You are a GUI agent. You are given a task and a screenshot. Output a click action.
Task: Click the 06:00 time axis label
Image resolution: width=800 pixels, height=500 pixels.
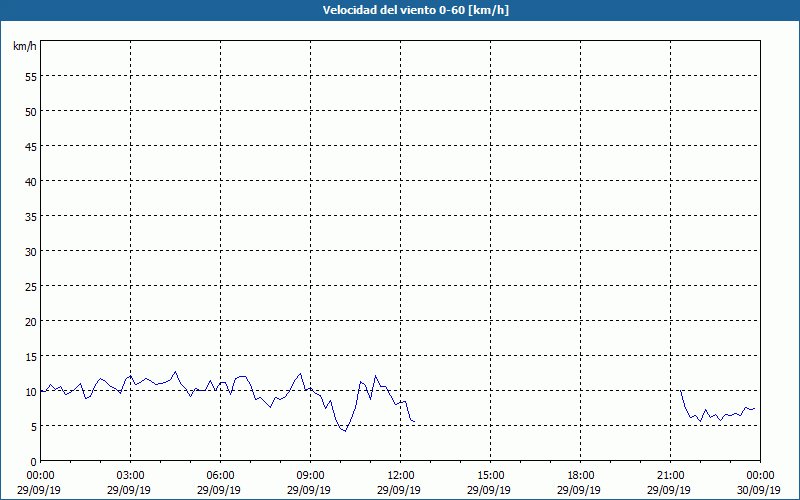[x=220, y=476]
